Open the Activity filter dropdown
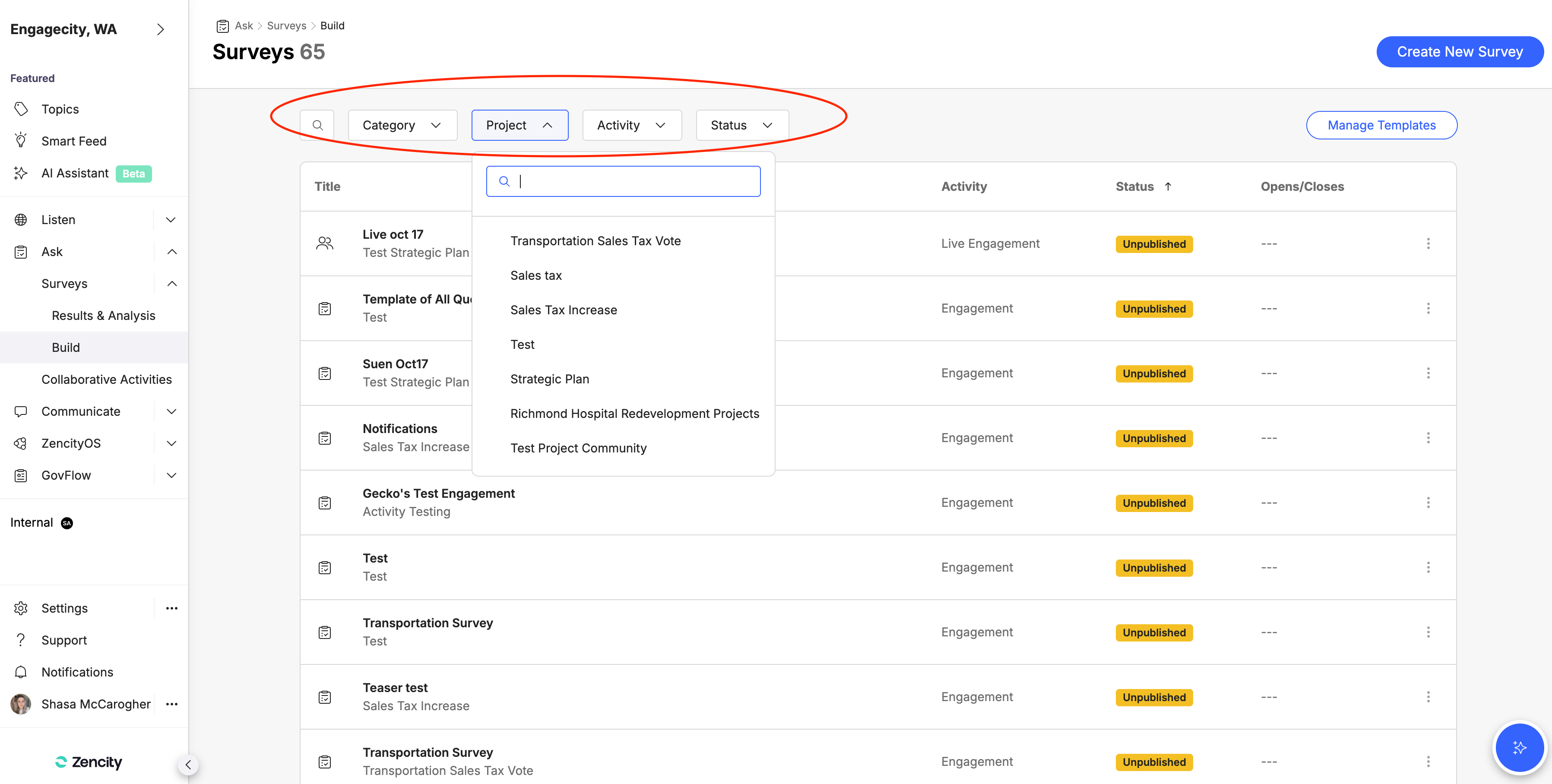 [631, 125]
